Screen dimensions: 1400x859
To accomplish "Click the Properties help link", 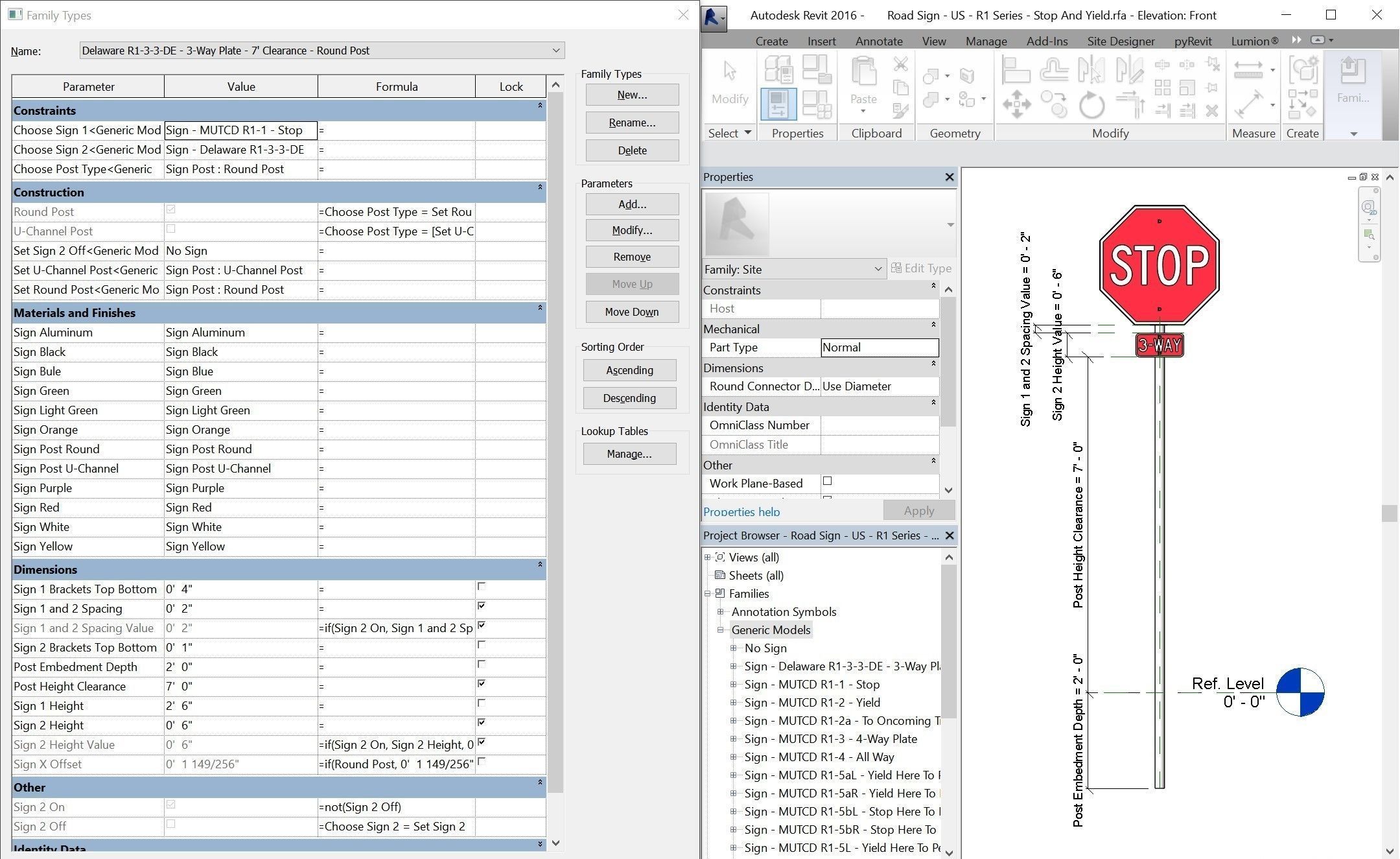I will click(741, 512).
